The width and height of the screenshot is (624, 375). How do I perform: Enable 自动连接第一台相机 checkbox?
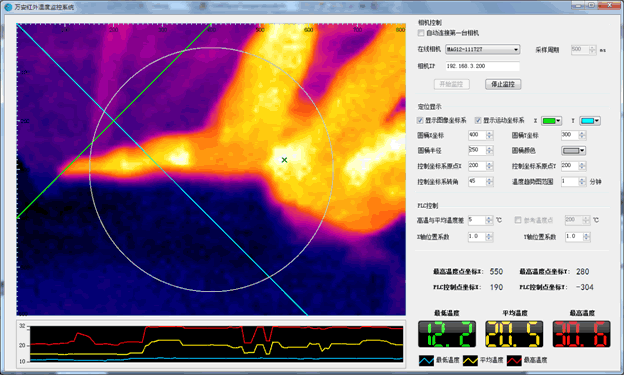point(421,33)
